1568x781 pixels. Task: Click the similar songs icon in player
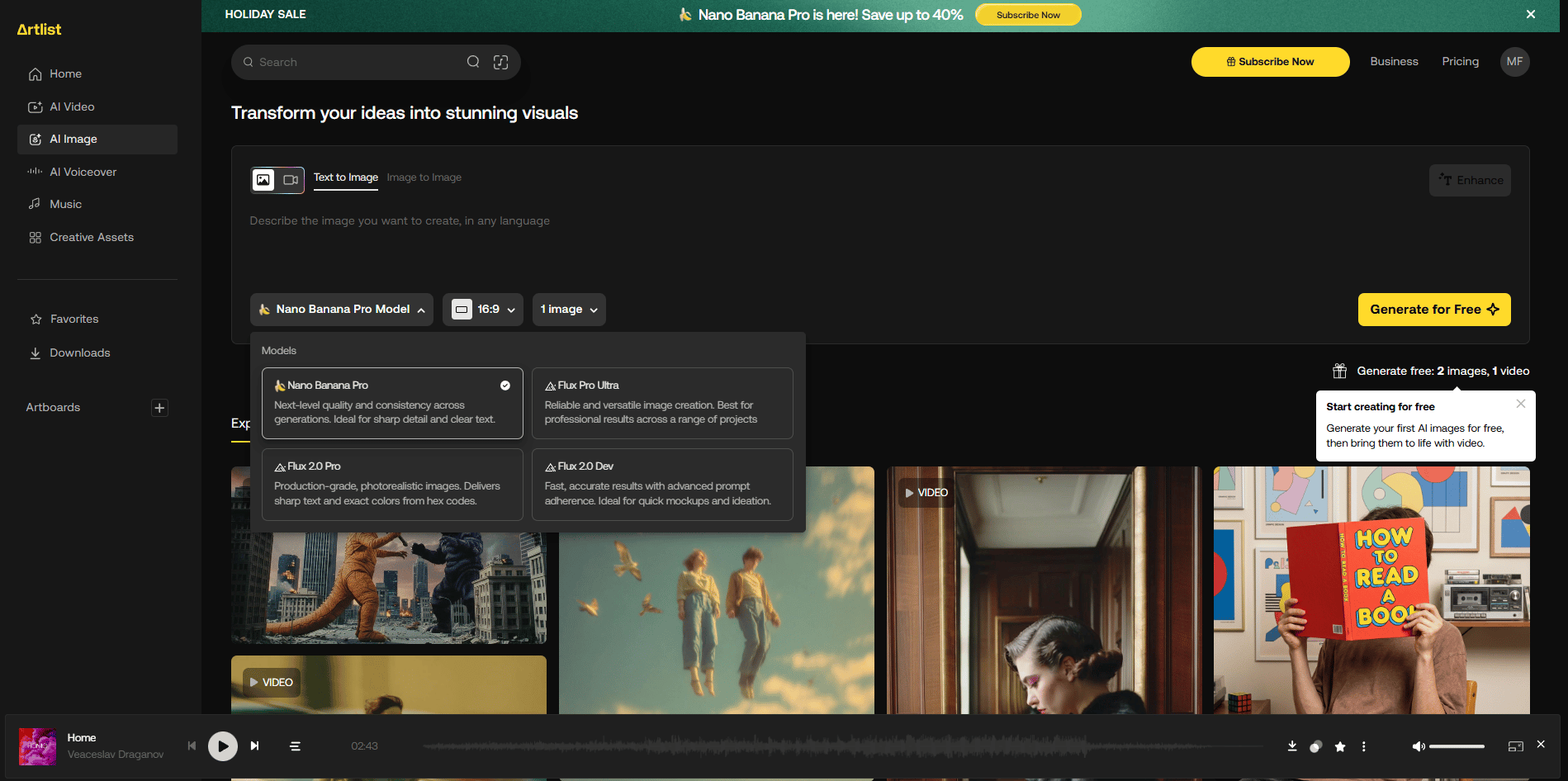pyautogui.click(x=1316, y=746)
